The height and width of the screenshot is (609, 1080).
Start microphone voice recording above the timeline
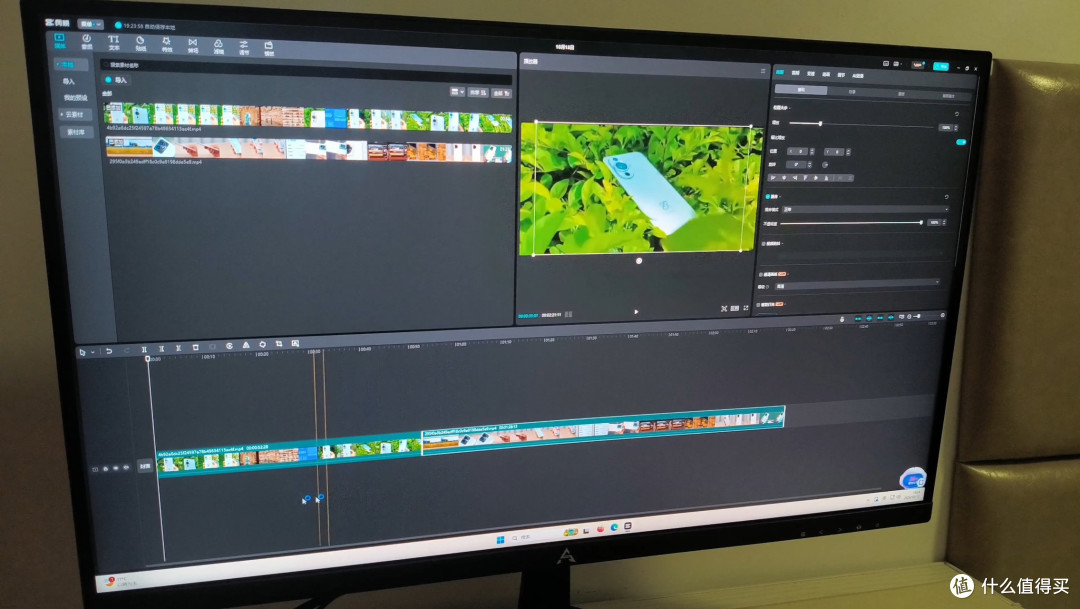tap(842, 320)
